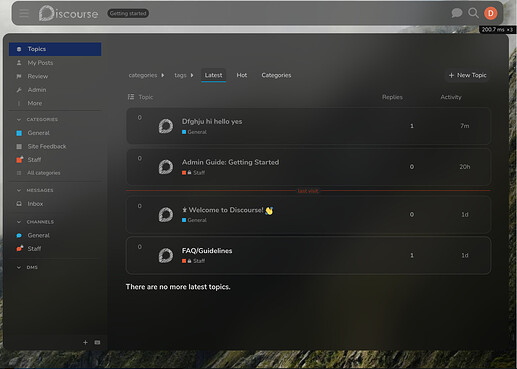Viewport: 517px width, 369px height.
Task: Toggle bulk select icon beside Topic header
Action: pyautogui.click(x=131, y=97)
